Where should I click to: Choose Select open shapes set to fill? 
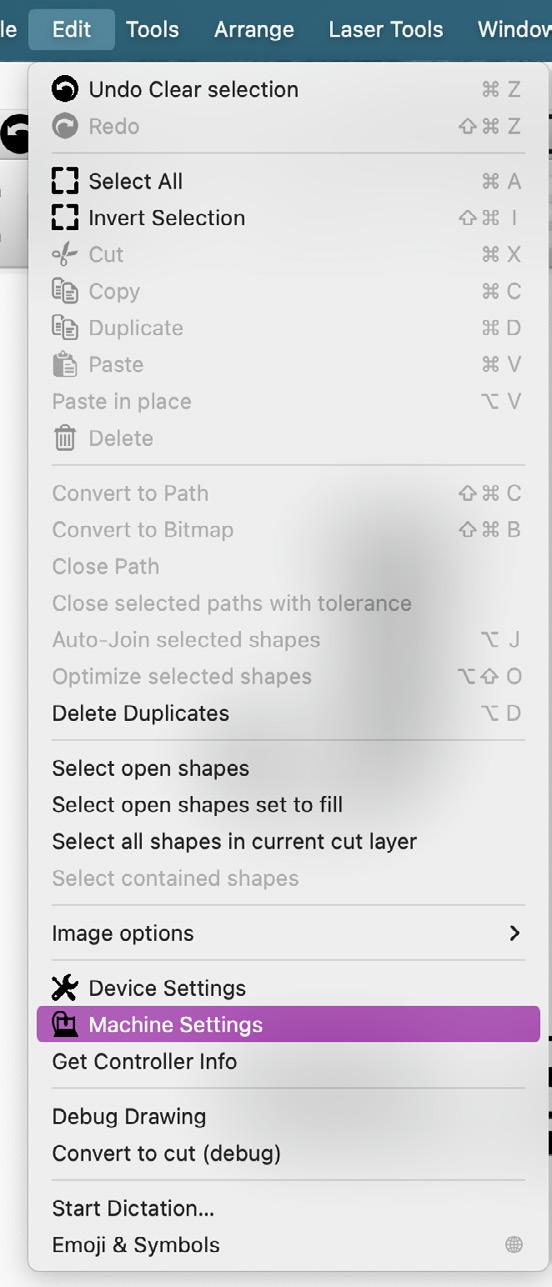[x=288, y=804]
